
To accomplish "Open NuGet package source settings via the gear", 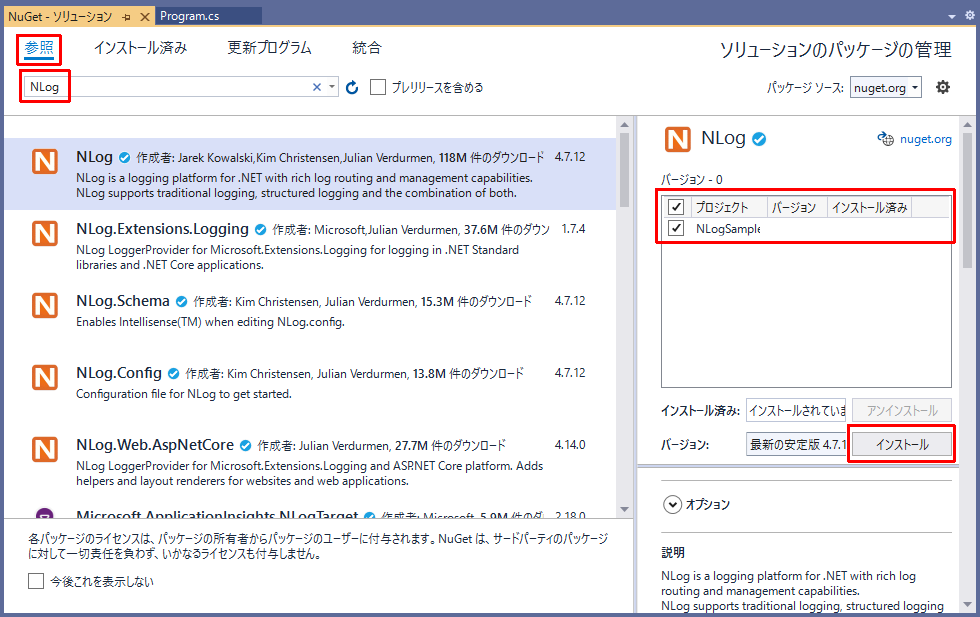I will pyautogui.click(x=941, y=87).
